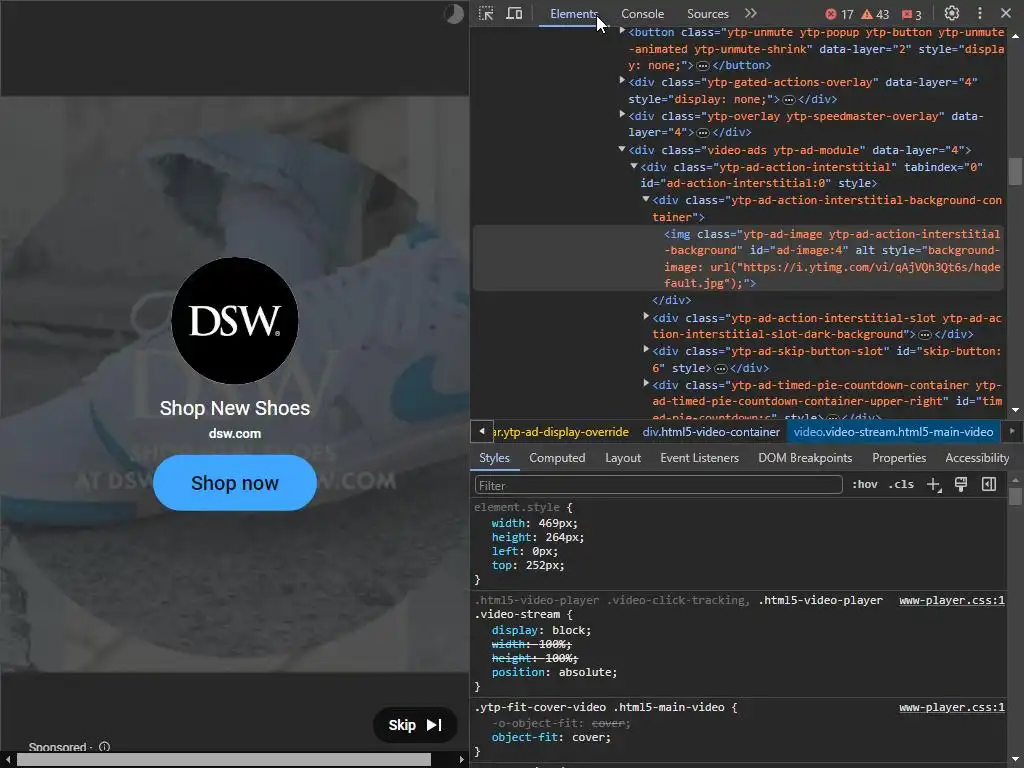
Task: Click the ad countdown pie icon
Action: point(453,14)
